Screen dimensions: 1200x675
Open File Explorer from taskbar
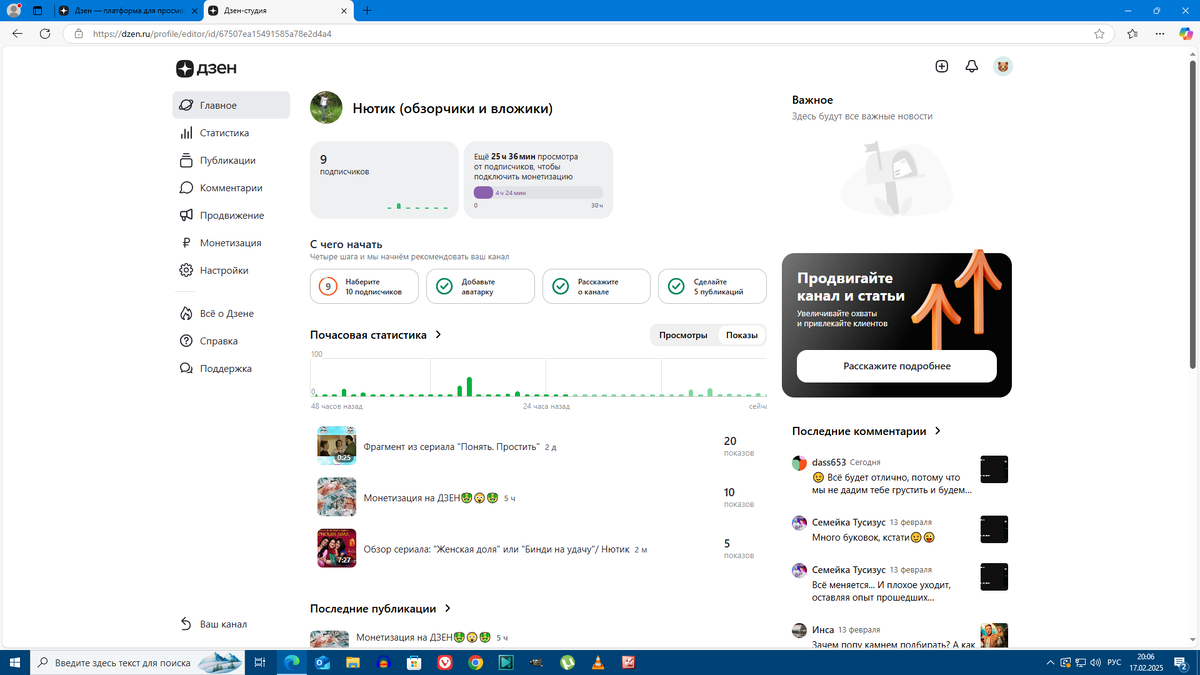(x=353, y=662)
